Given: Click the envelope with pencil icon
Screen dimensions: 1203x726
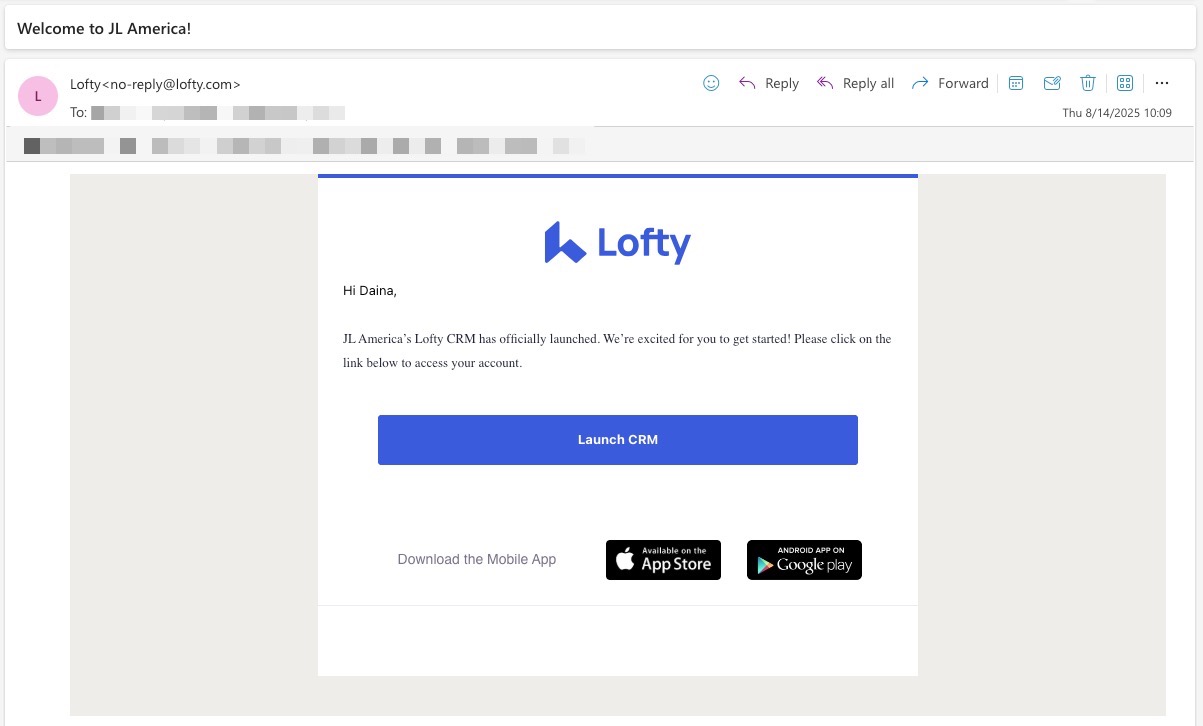Looking at the screenshot, I should coord(1052,83).
